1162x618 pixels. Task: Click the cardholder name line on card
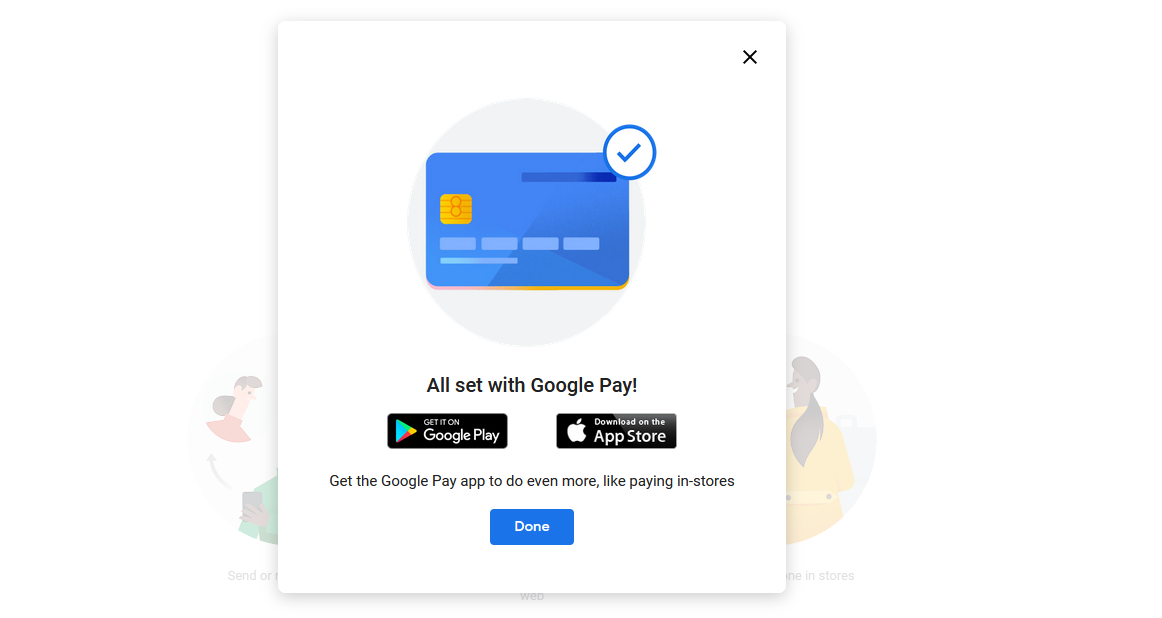[479, 261]
